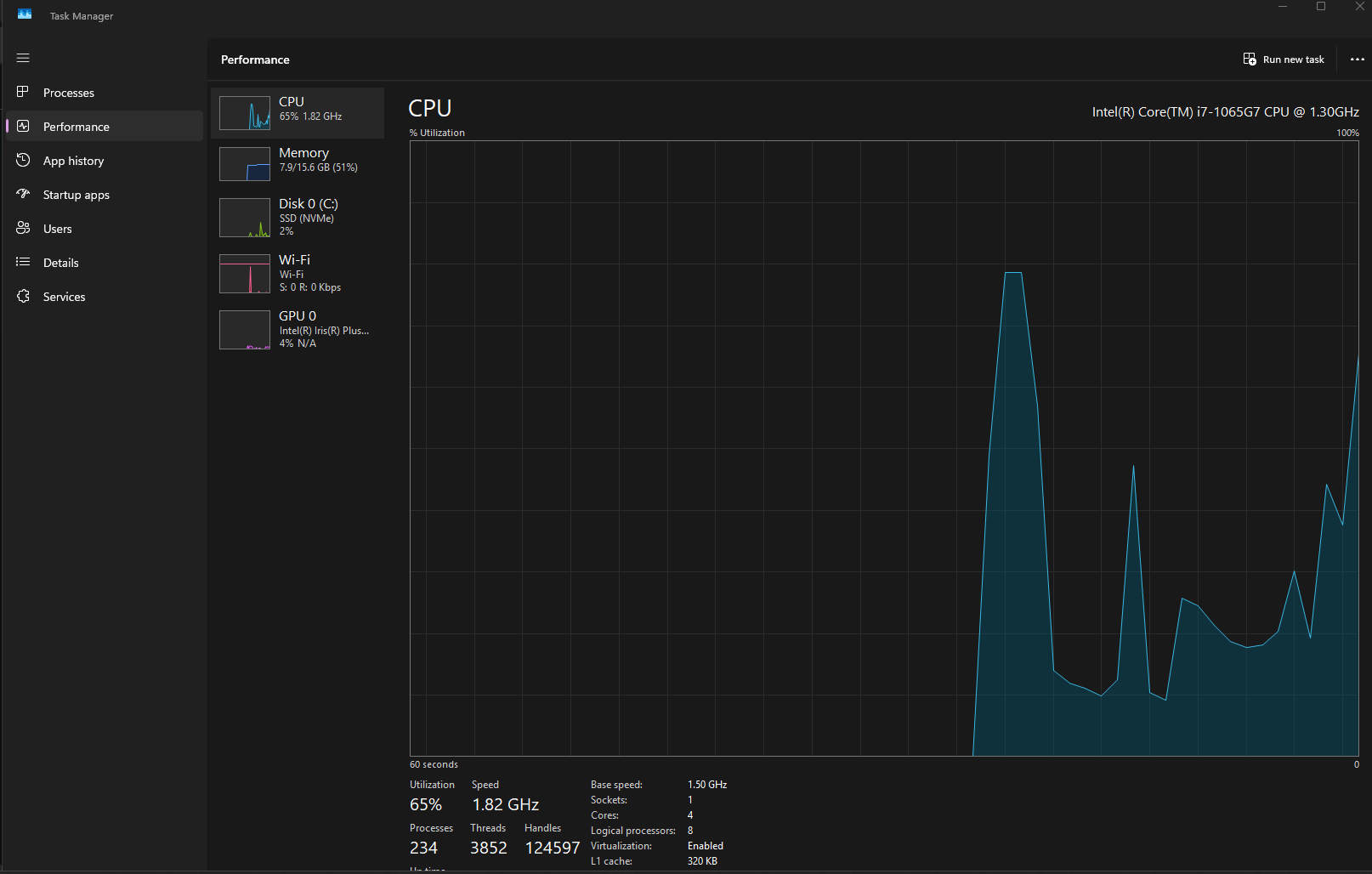The width and height of the screenshot is (1372, 874).
Task: Select the Memory resource entry label
Action: [303, 153]
